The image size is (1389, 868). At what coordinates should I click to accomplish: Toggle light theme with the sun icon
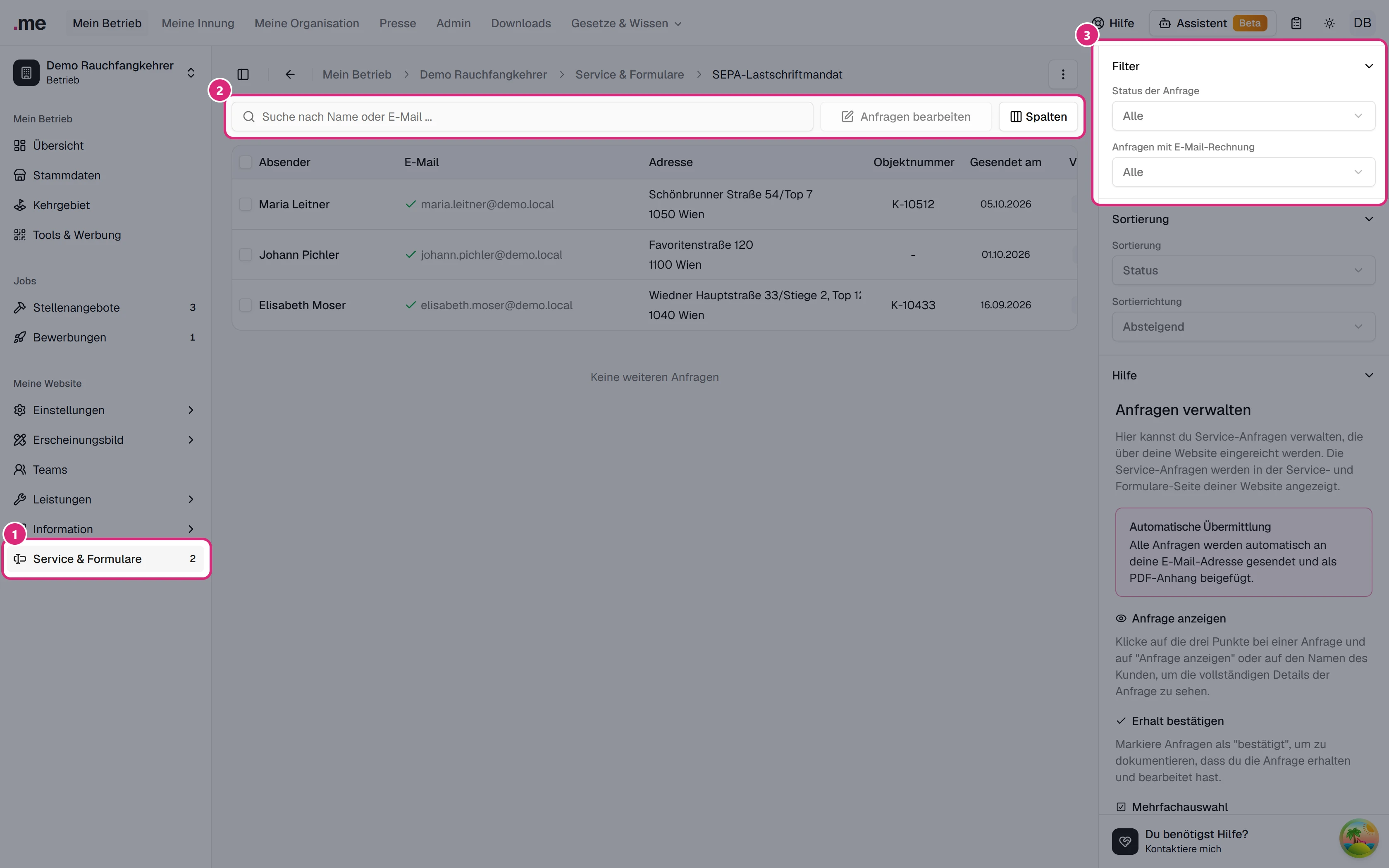coord(1329,24)
